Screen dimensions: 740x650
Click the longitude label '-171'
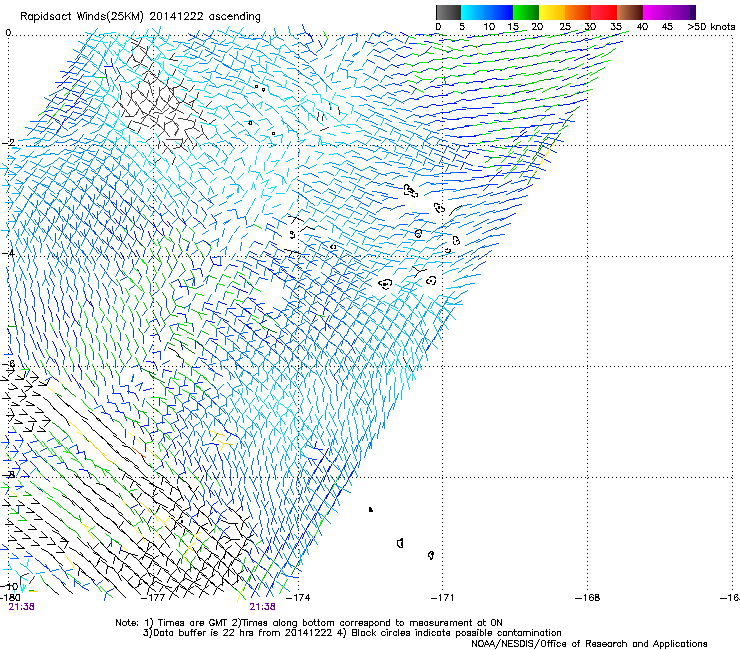[x=442, y=598]
